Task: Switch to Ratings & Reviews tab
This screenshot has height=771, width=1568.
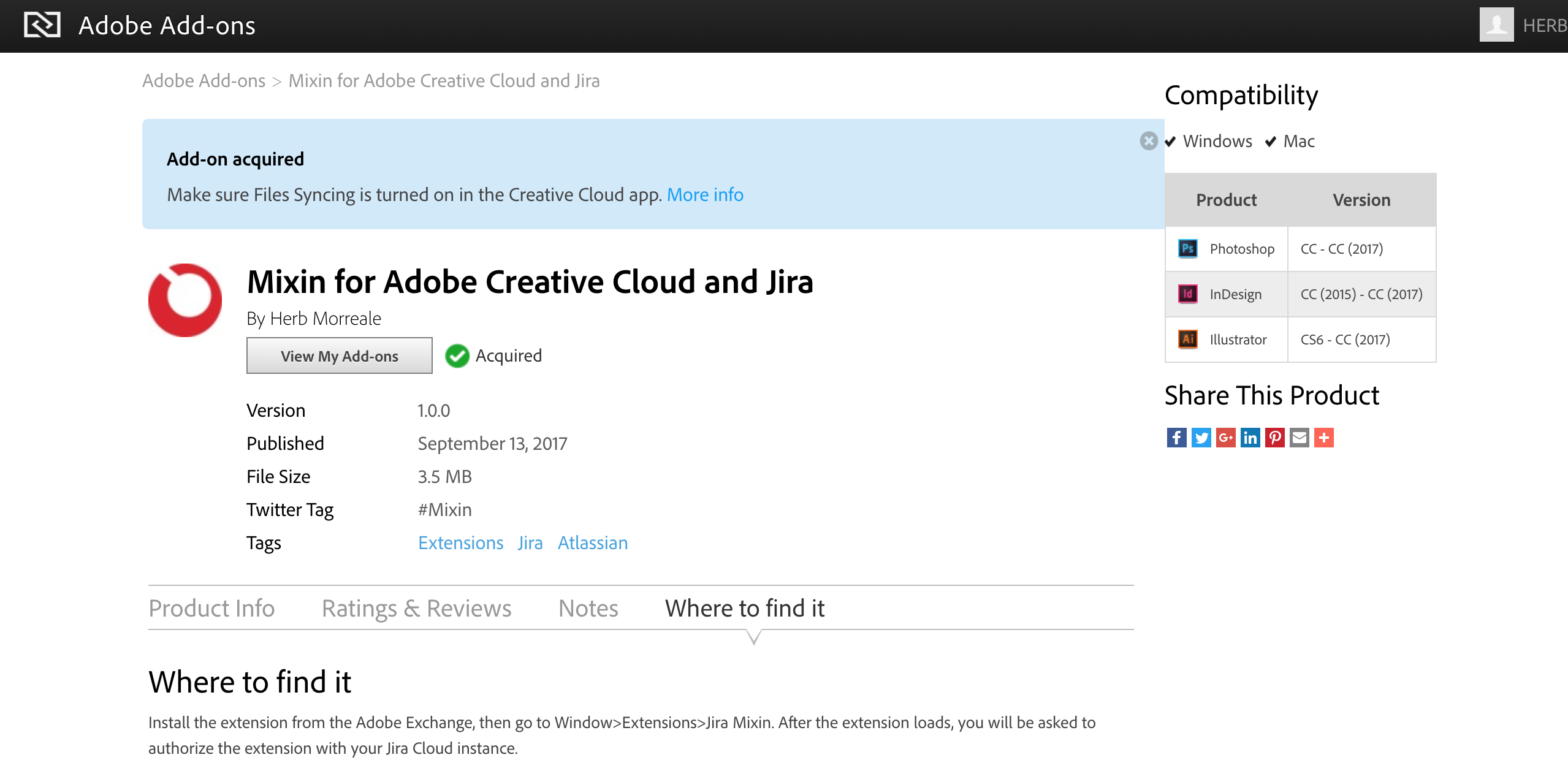Action: coord(417,609)
